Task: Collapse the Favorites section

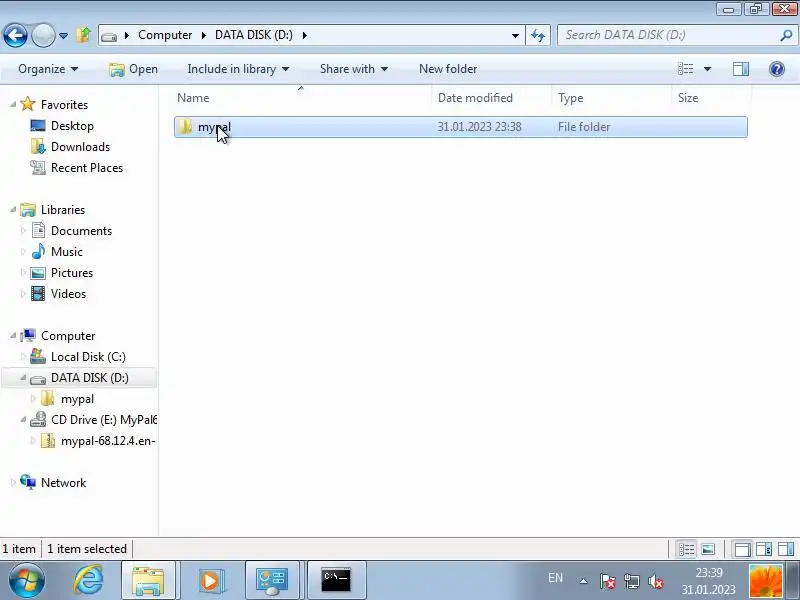Action: [x=13, y=105]
